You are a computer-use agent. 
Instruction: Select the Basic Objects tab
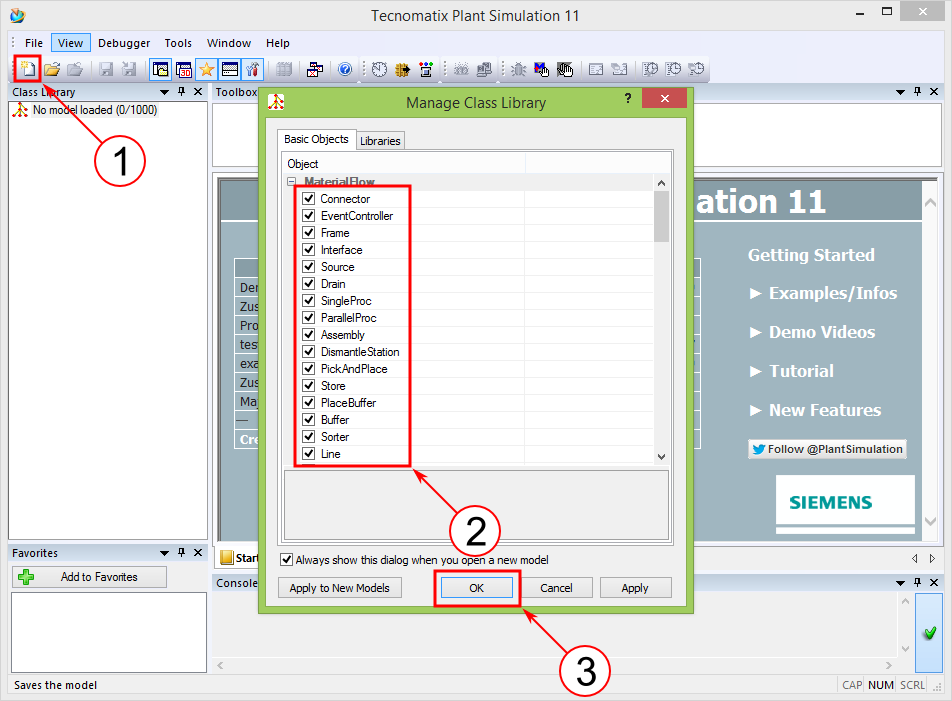tap(316, 139)
